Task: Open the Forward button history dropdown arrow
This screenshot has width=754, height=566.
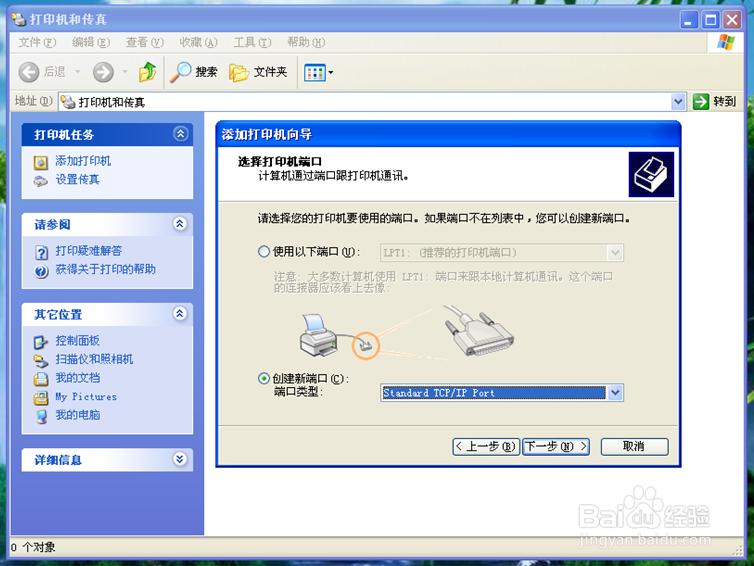Action: (125, 72)
